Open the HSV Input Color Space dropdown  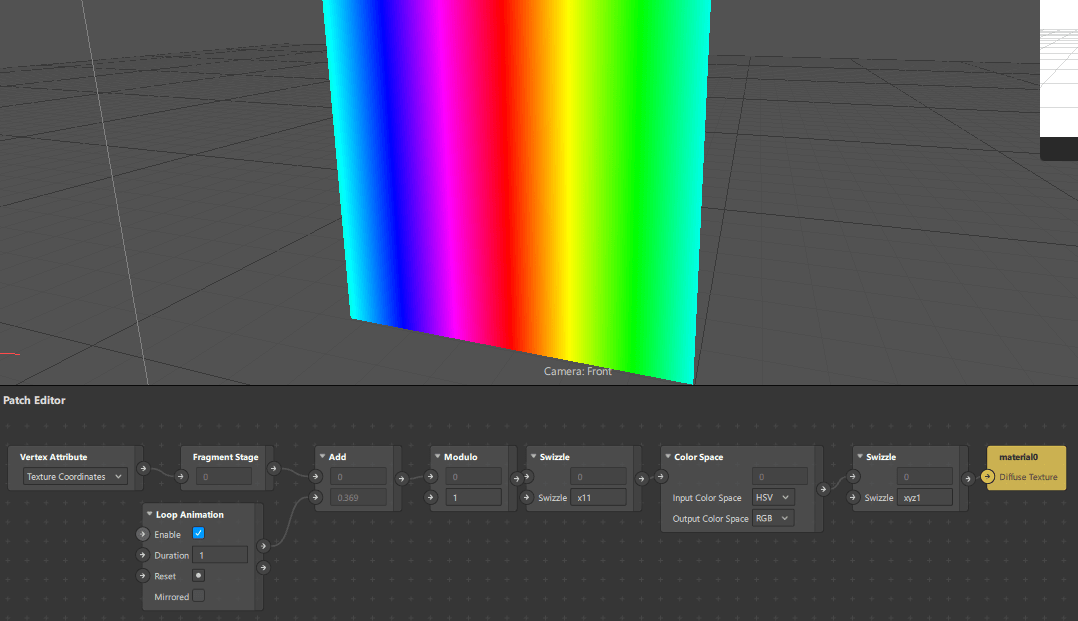point(772,497)
